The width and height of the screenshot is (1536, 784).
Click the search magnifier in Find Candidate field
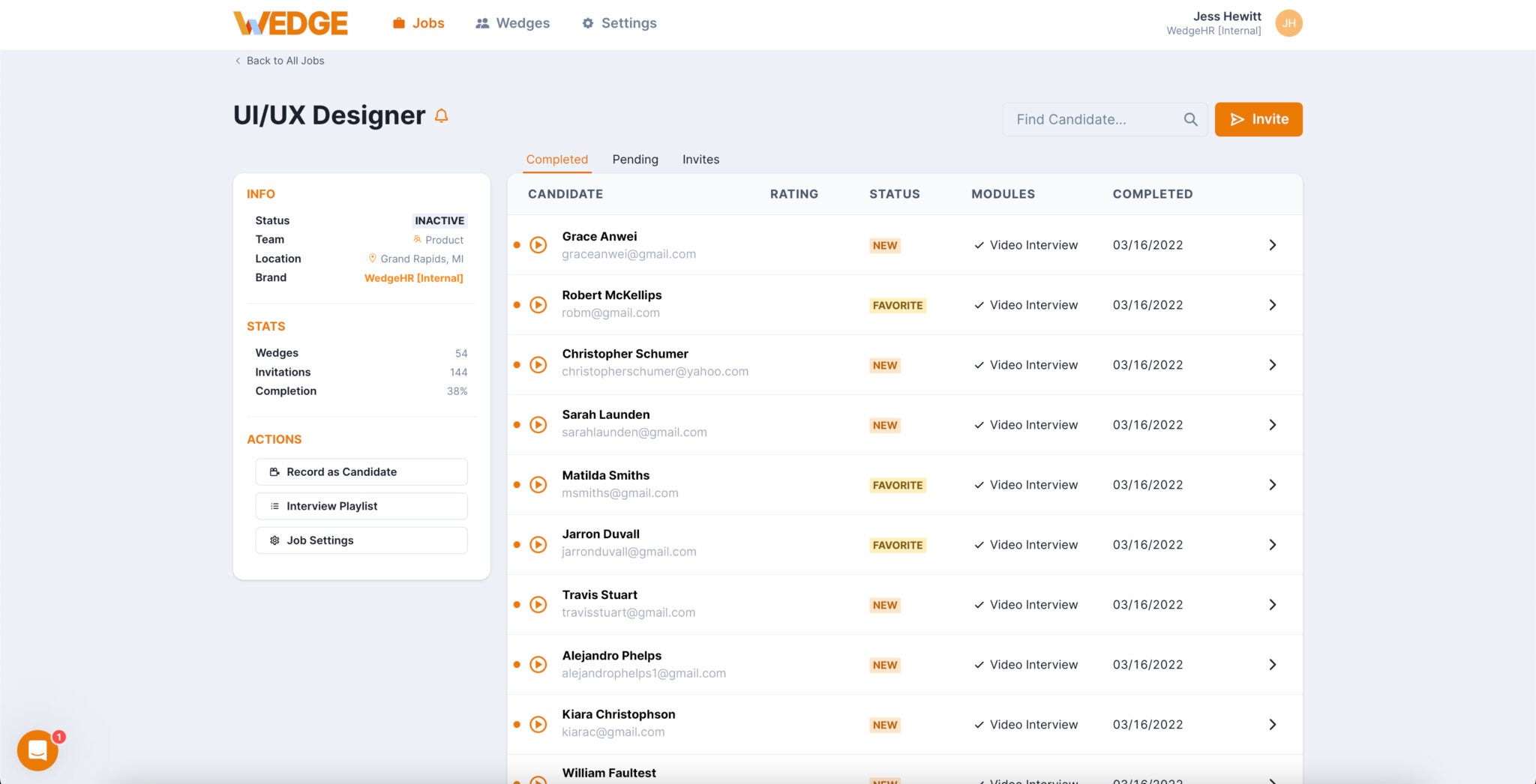click(x=1189, y=119)
